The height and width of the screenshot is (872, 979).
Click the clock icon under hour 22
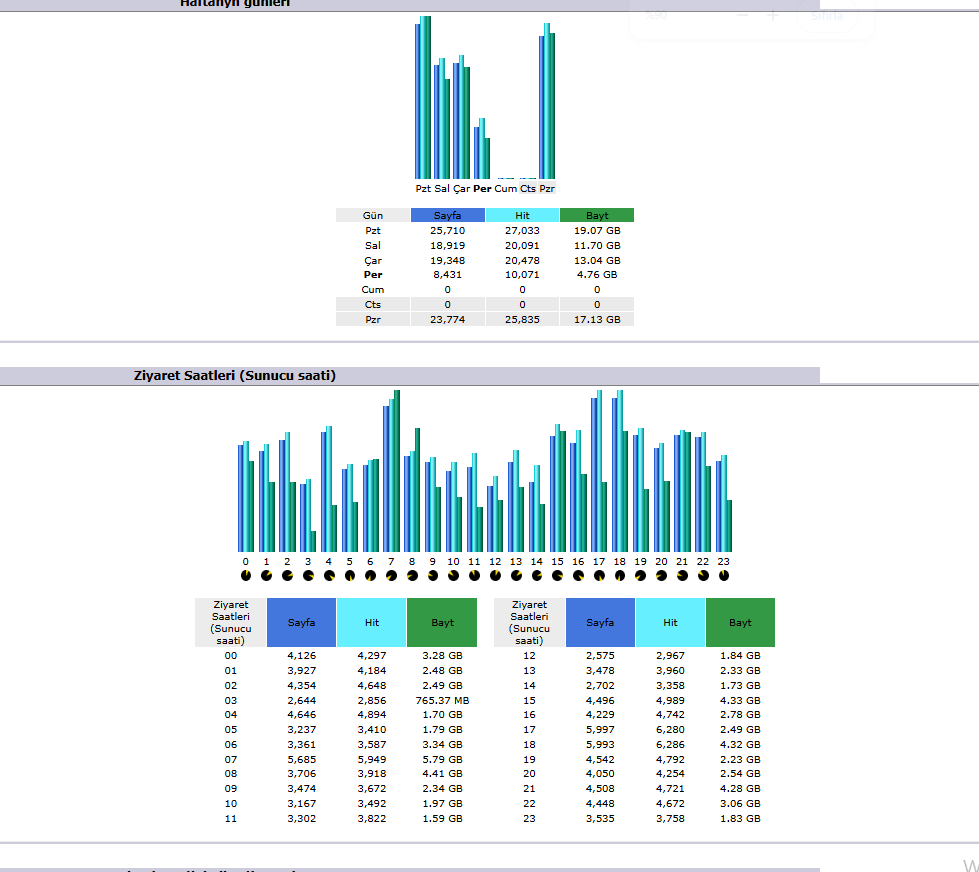pyautogui.click(x=703, y=576)
